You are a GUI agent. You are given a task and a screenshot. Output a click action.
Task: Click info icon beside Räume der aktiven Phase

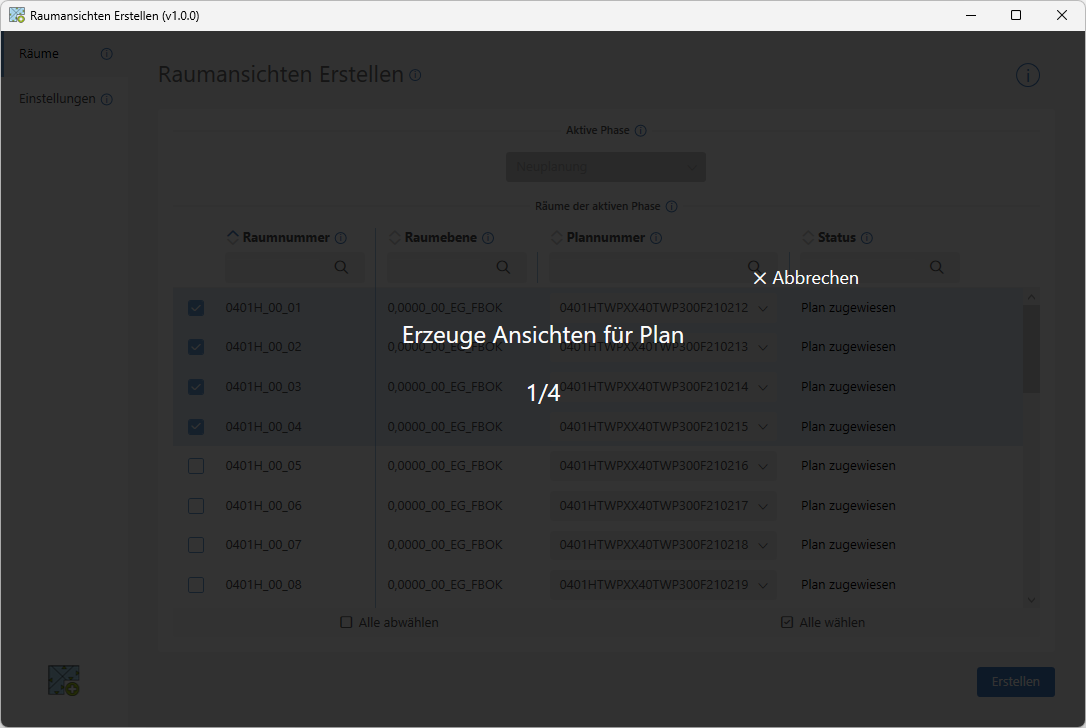coord(671,207)
